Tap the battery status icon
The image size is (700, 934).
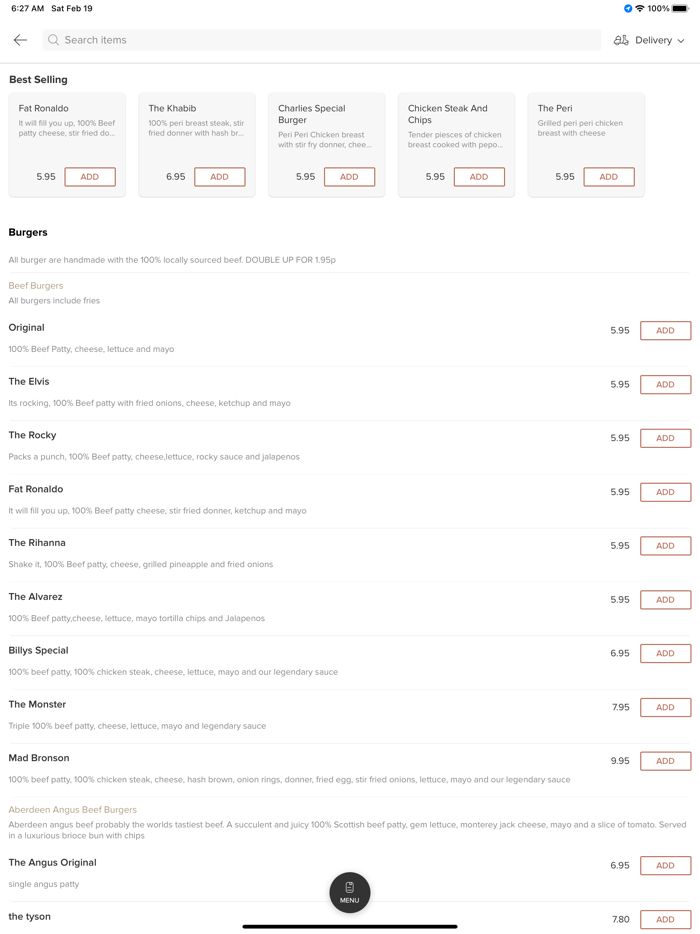(x=680, y=9)
